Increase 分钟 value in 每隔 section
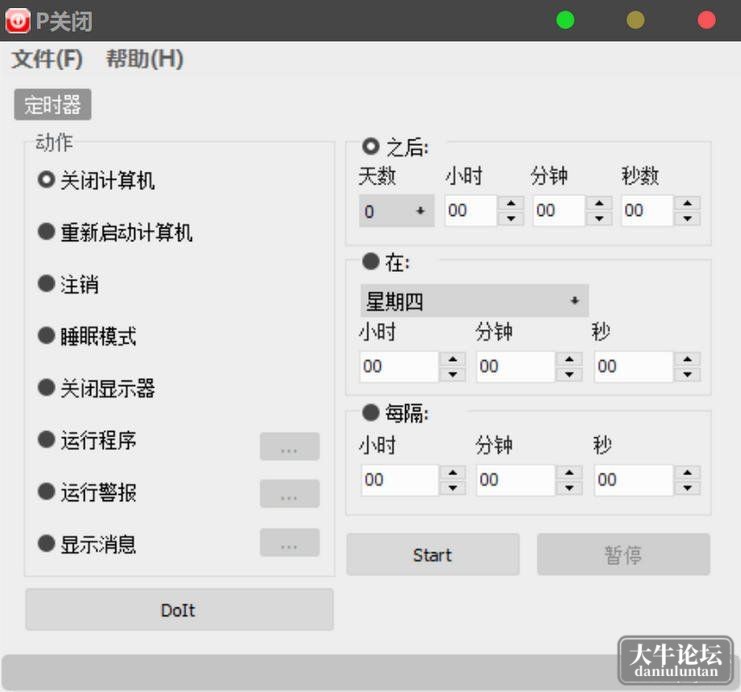This screenshot has width=741, height=692. pyautogui.click(x=569, y=473)
